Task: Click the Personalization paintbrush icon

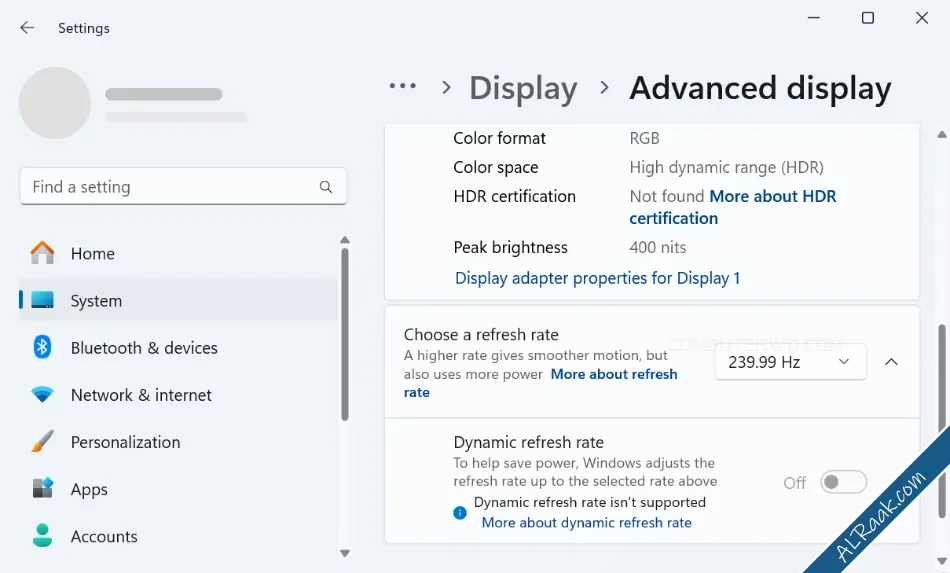Action: pyautogui.click(x=42, y=442)
